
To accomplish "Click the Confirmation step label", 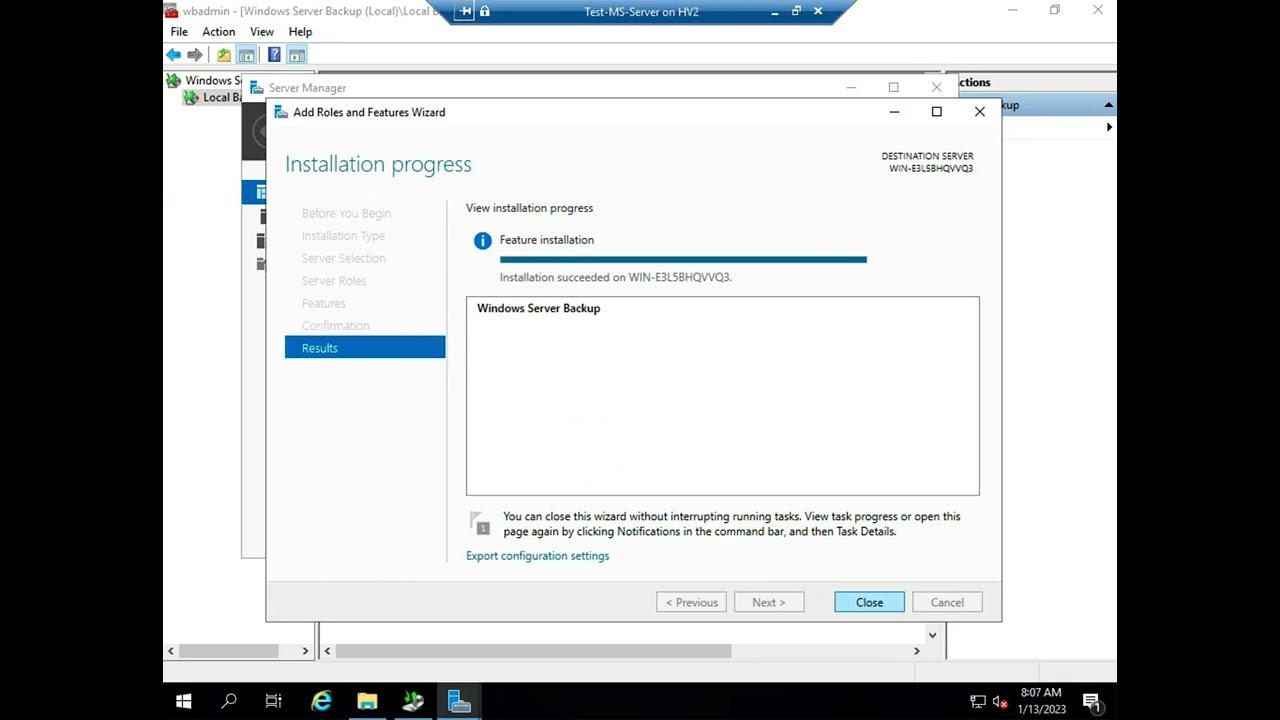I will (x=335, y=326).
